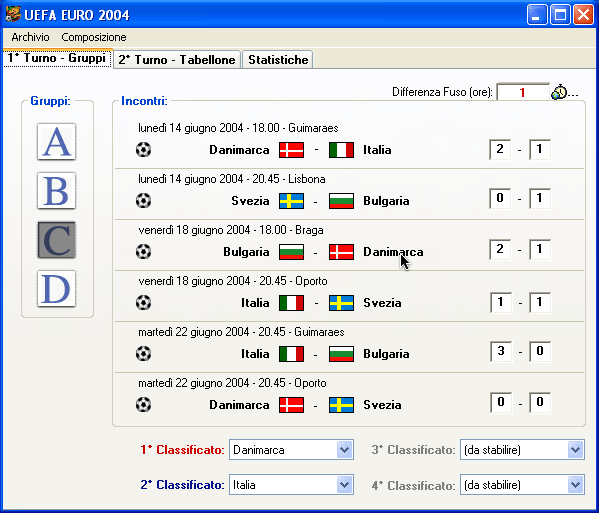
Task: Click Bulgaria score field in Svezia - Bulgaria match
Action: [539, 198]
